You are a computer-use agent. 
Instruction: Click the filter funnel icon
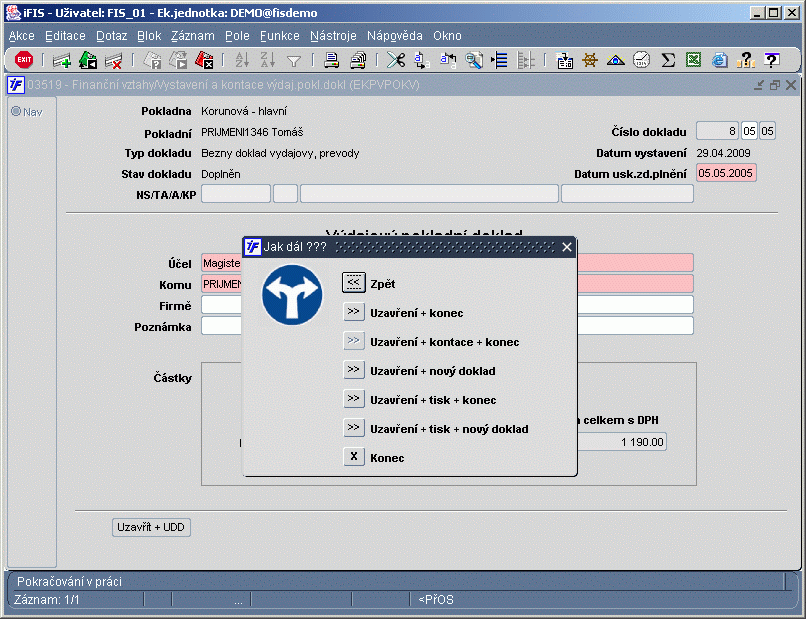294,62
